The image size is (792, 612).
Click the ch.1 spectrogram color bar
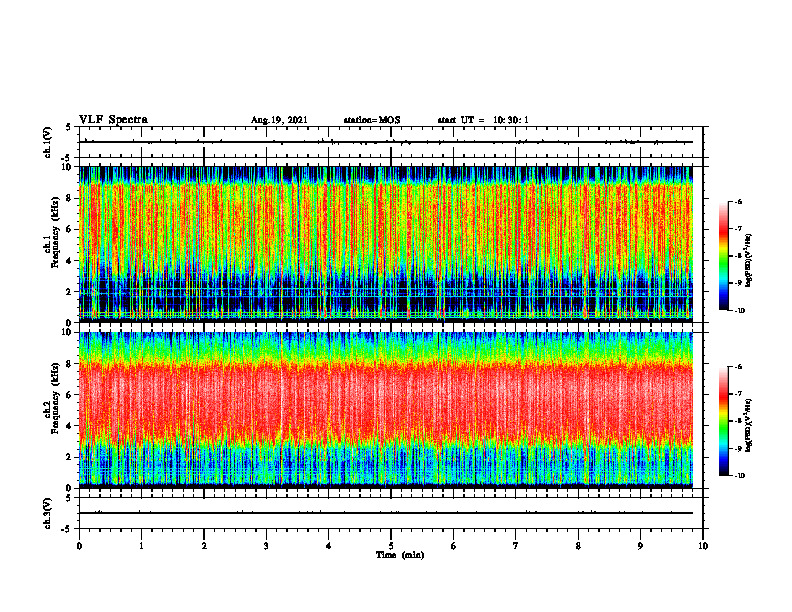(x=723, y=256)
